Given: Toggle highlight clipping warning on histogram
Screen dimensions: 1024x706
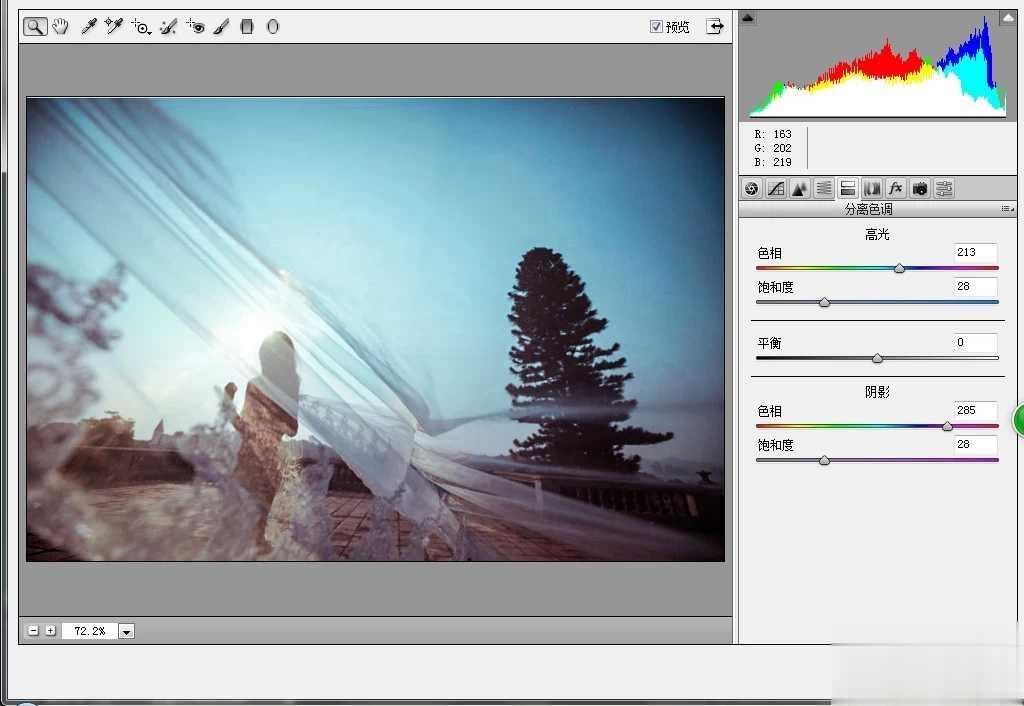Looking at the screenshot, I should [1007, 19].
